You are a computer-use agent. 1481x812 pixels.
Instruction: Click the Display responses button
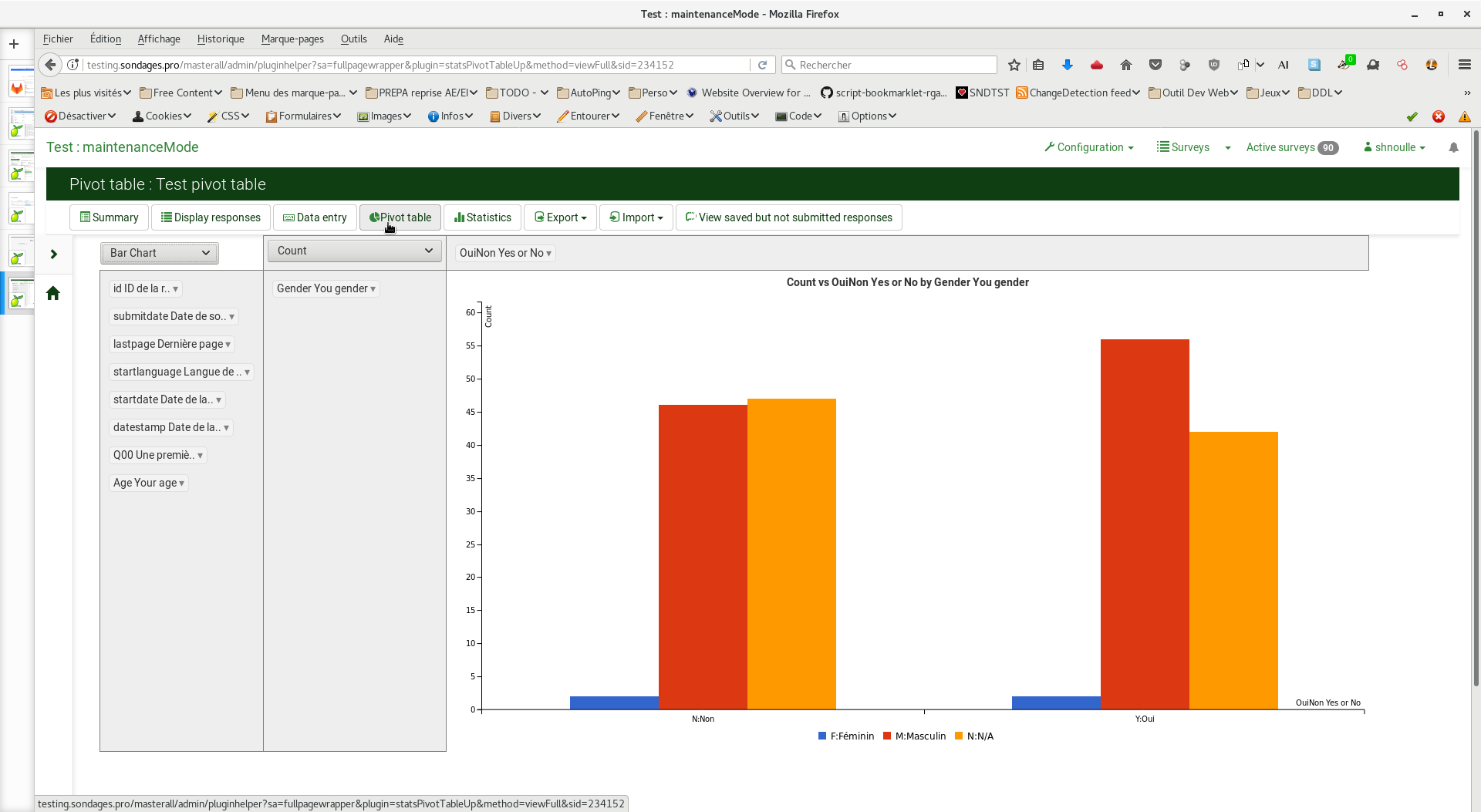211,217
